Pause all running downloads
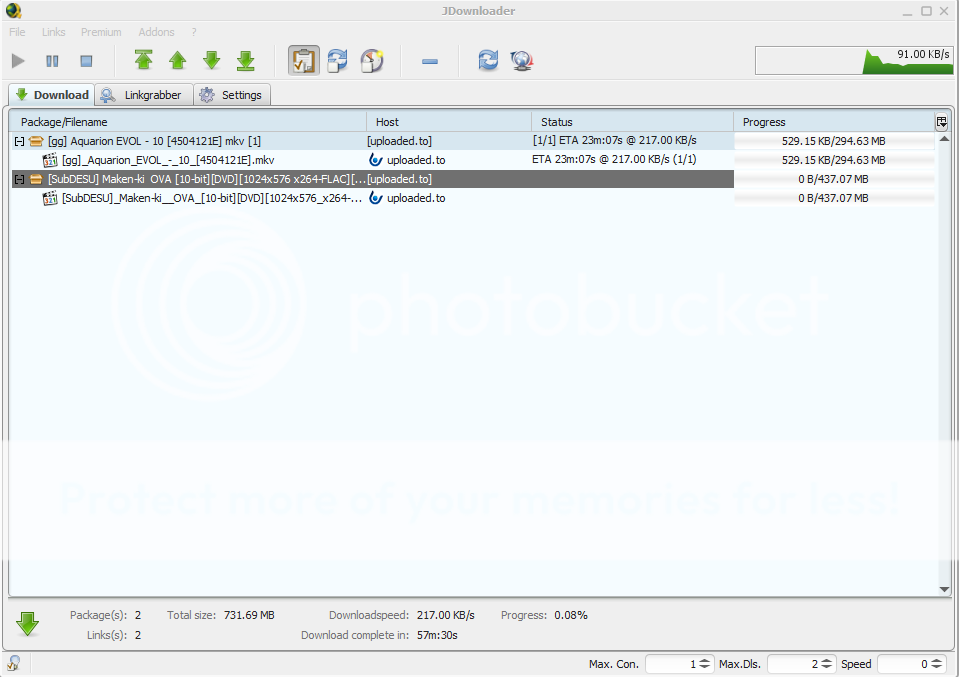This screenshot has height=677, width=959. pos(52,61)
